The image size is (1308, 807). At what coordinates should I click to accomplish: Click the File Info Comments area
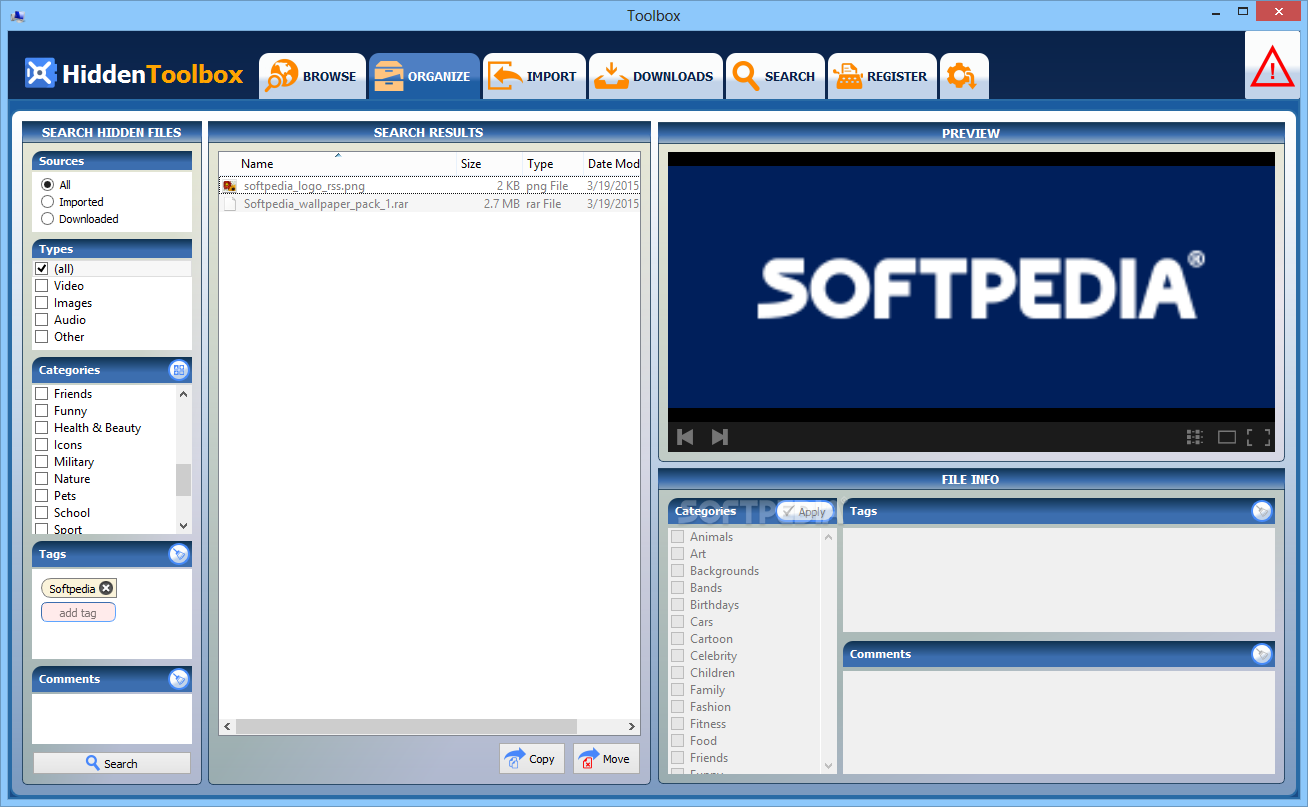tap(1059, 721)
